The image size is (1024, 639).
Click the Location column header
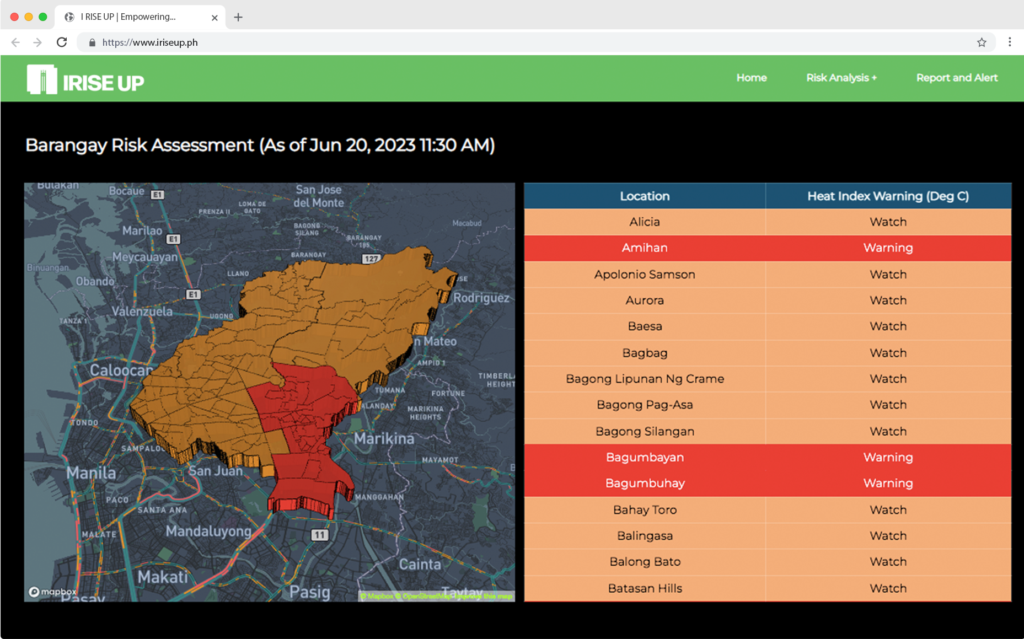[x=645, y=196]
